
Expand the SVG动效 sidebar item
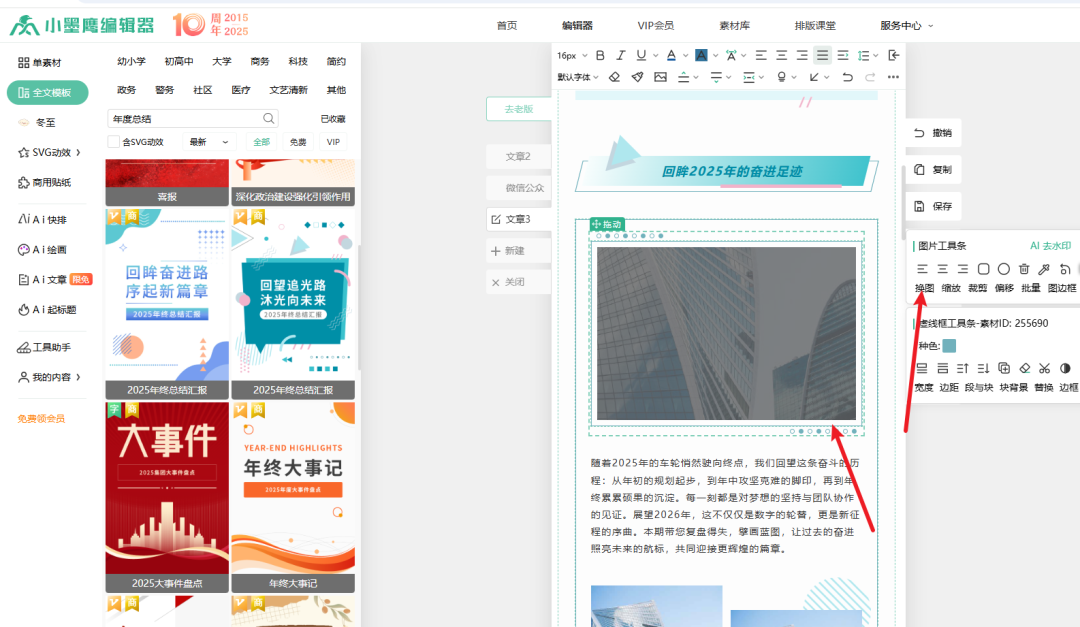[x=50, y=152]
